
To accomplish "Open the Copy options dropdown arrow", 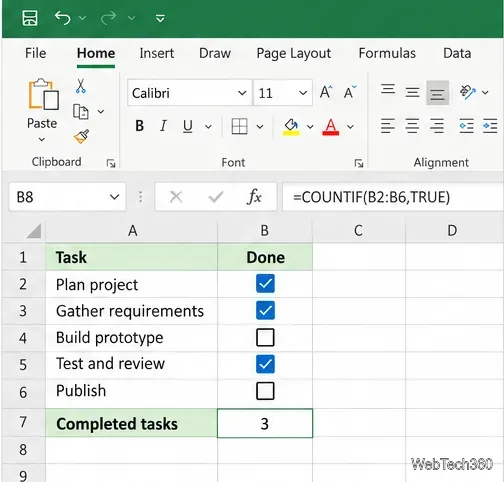I will [x=101, y=112].
